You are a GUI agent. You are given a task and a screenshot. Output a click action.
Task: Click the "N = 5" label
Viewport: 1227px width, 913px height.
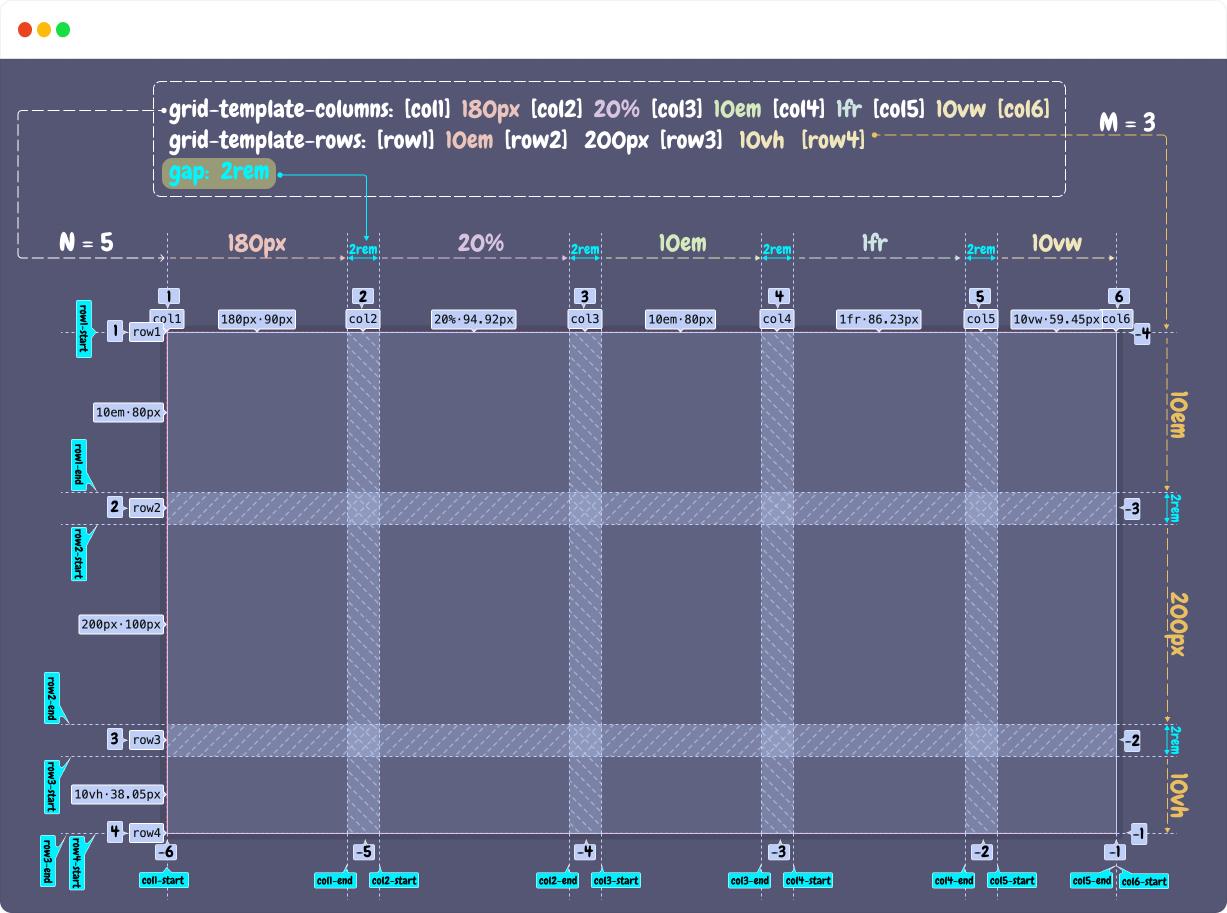(86, 243)
